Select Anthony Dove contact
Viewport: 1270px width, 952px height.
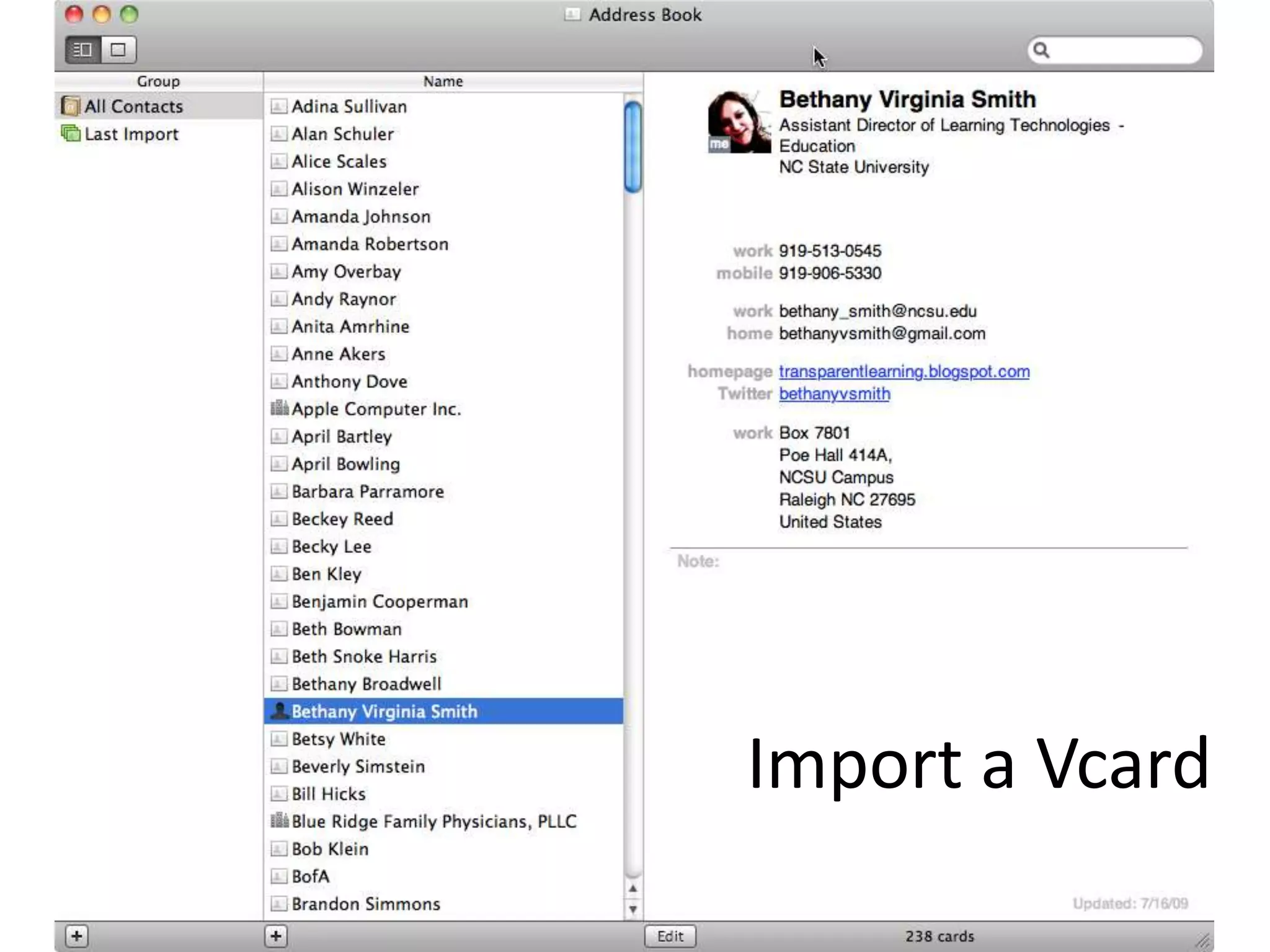444,381
